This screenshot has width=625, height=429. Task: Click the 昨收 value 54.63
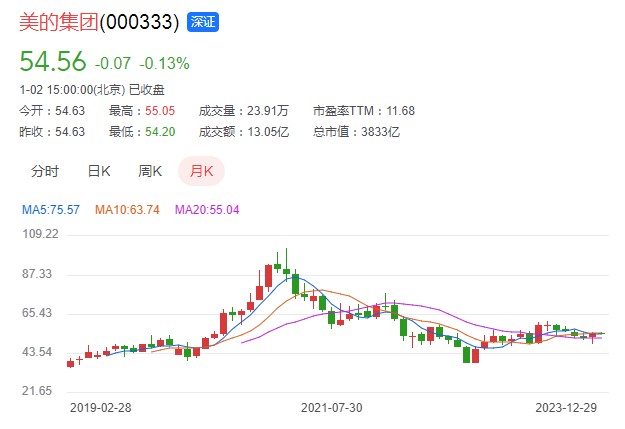(x=70, y=132)
